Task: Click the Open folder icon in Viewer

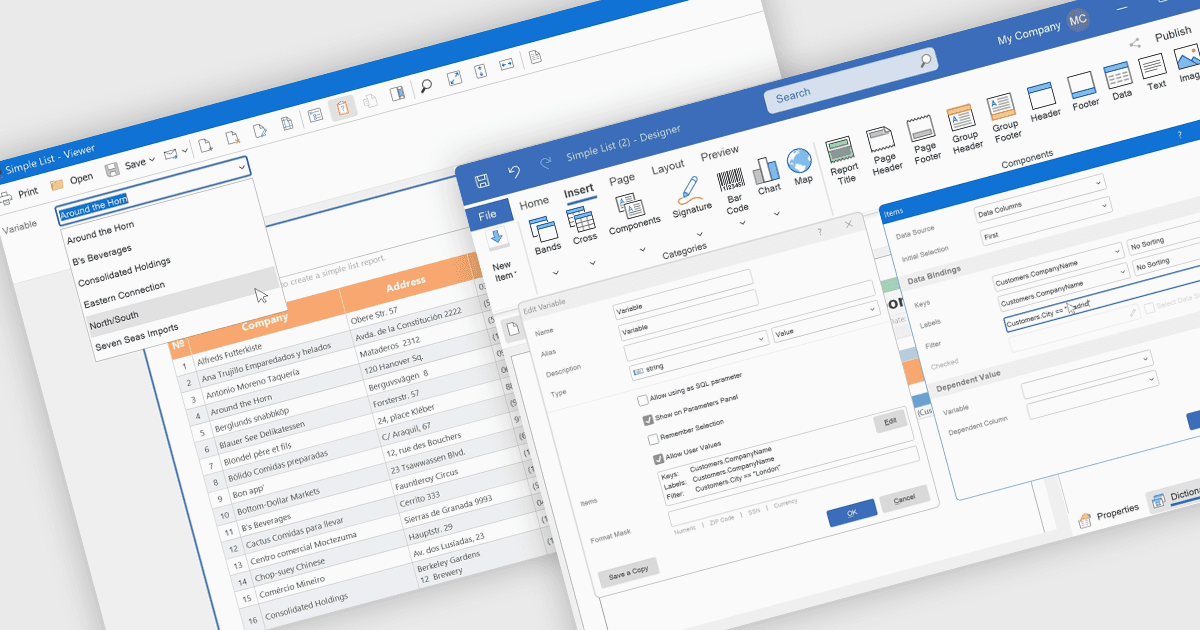Action: click(x=57, y=183)
